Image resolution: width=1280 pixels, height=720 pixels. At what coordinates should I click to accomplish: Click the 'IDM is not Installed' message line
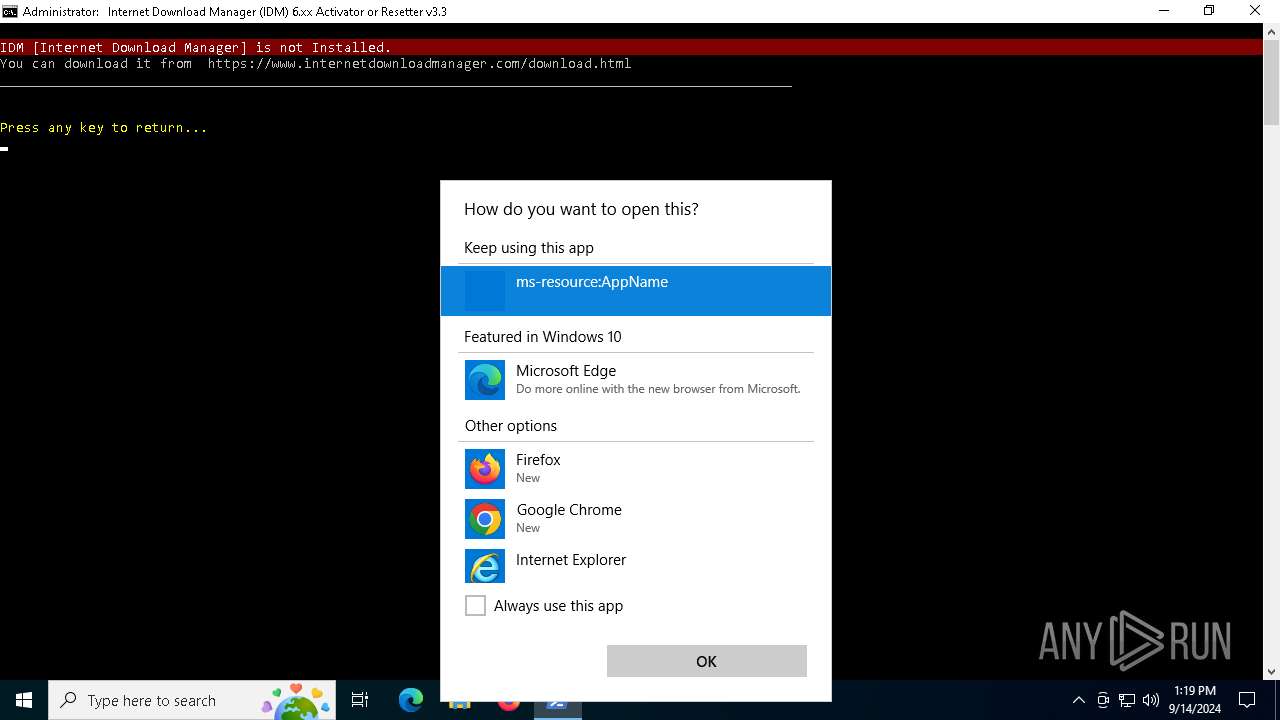[196, 47]
